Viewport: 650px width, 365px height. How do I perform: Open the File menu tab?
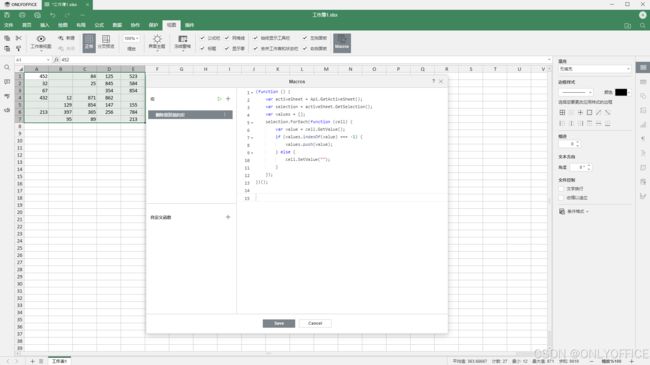coord(9,25)
